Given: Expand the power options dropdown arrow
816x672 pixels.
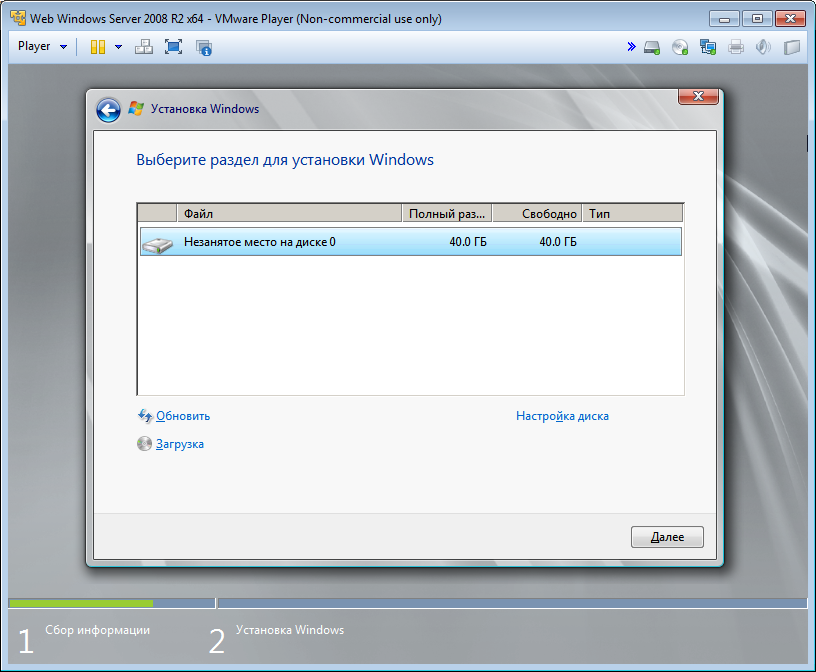Looking at the screenshot, I should click(x=119, y=47).
